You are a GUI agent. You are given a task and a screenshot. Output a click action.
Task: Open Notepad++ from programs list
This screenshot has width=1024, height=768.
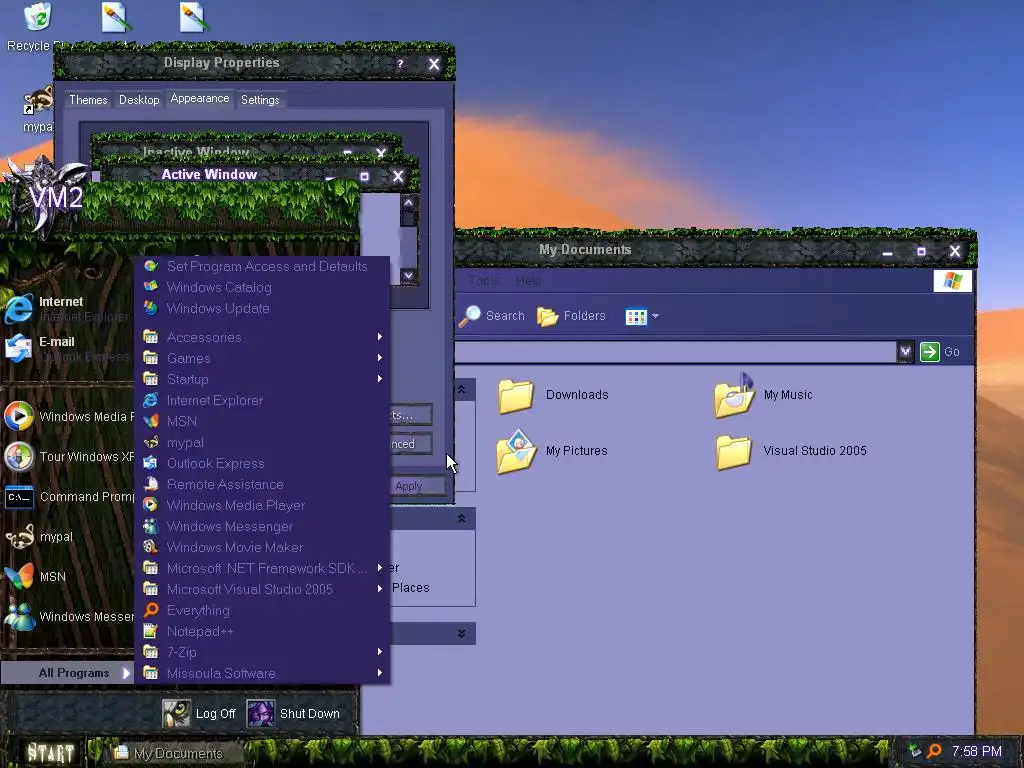[x=262, y=631]
